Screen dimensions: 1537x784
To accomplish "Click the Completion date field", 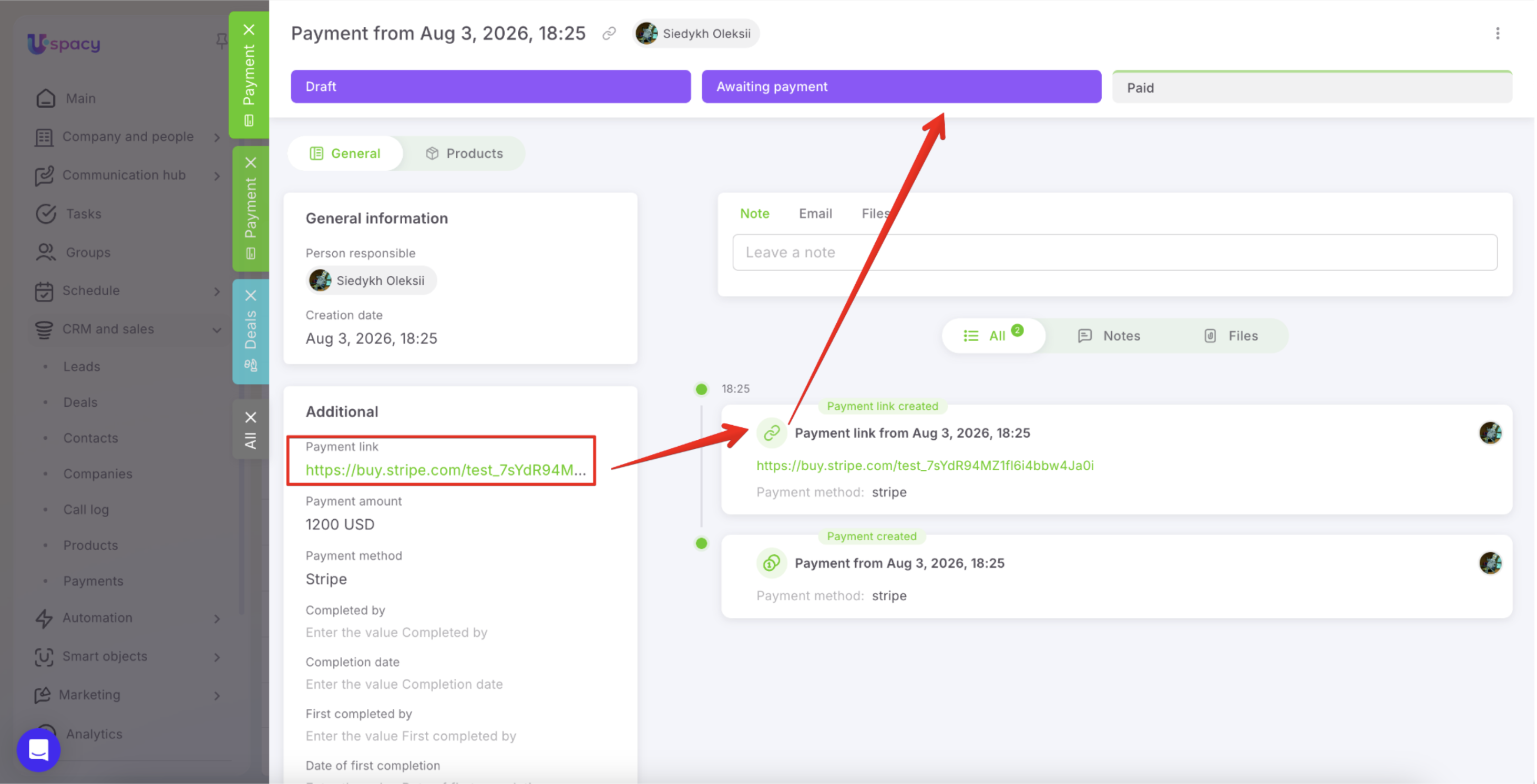I will point(405,684).
